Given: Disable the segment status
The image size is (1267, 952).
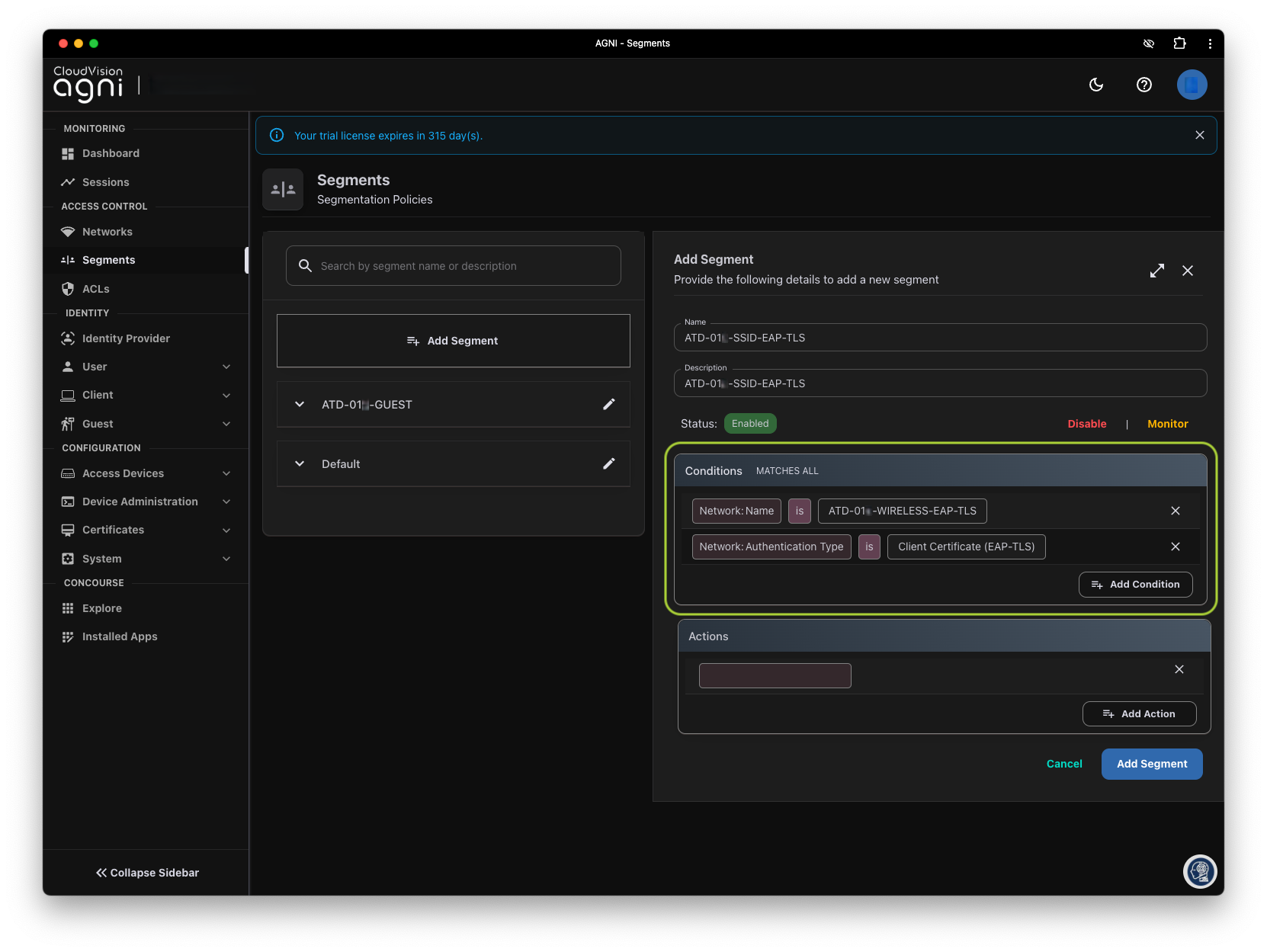Looking at the screenshot, I should 1086,424.
